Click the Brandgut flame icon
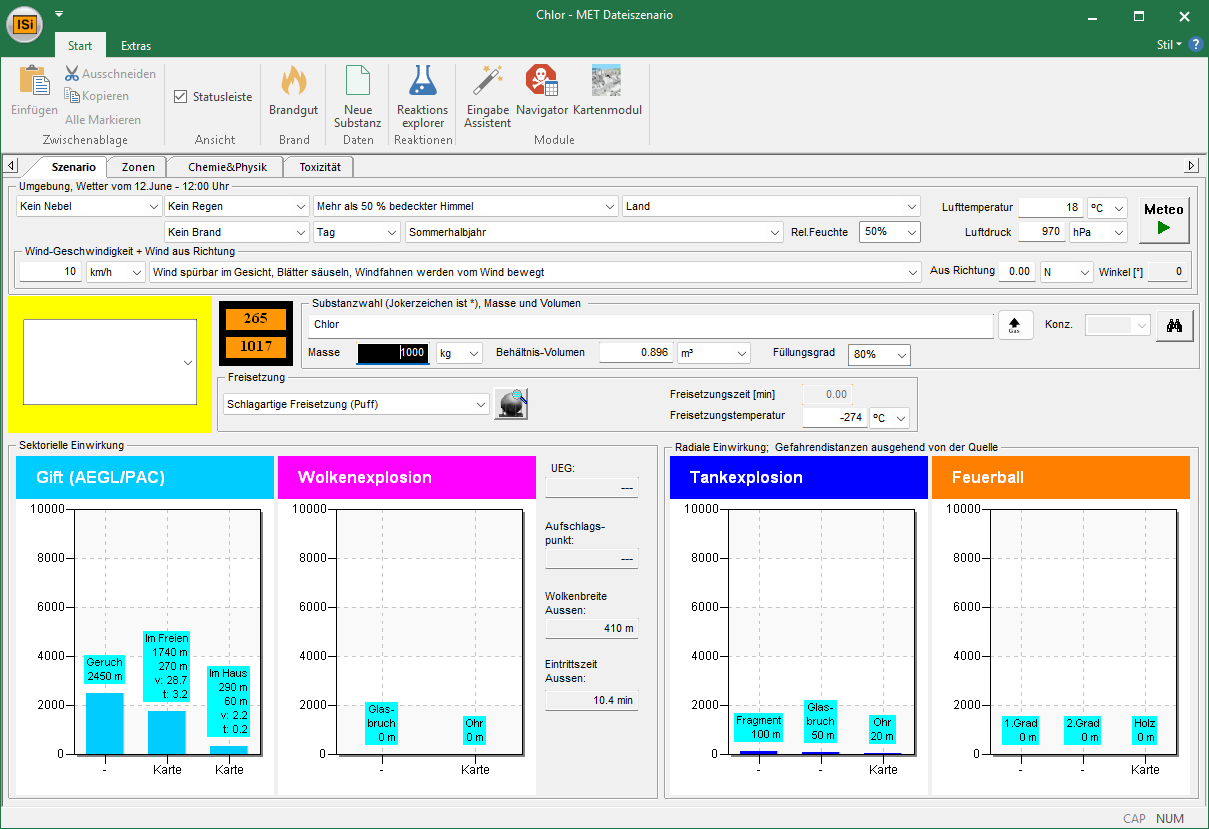The image size is (1209, 829). click(293, 81)
